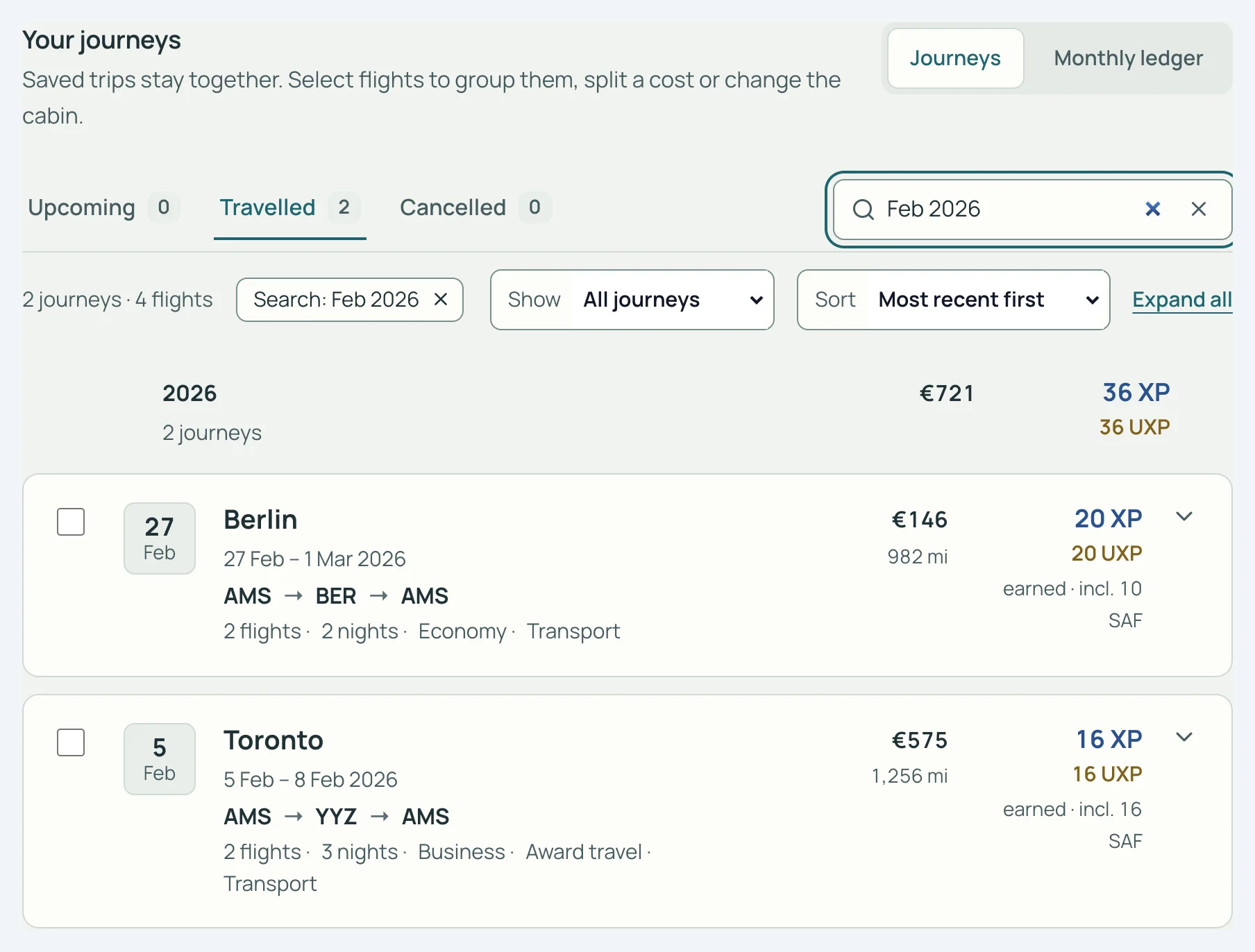
Task: Click the 16 XP Toronto value
Action: point(1109,739)
